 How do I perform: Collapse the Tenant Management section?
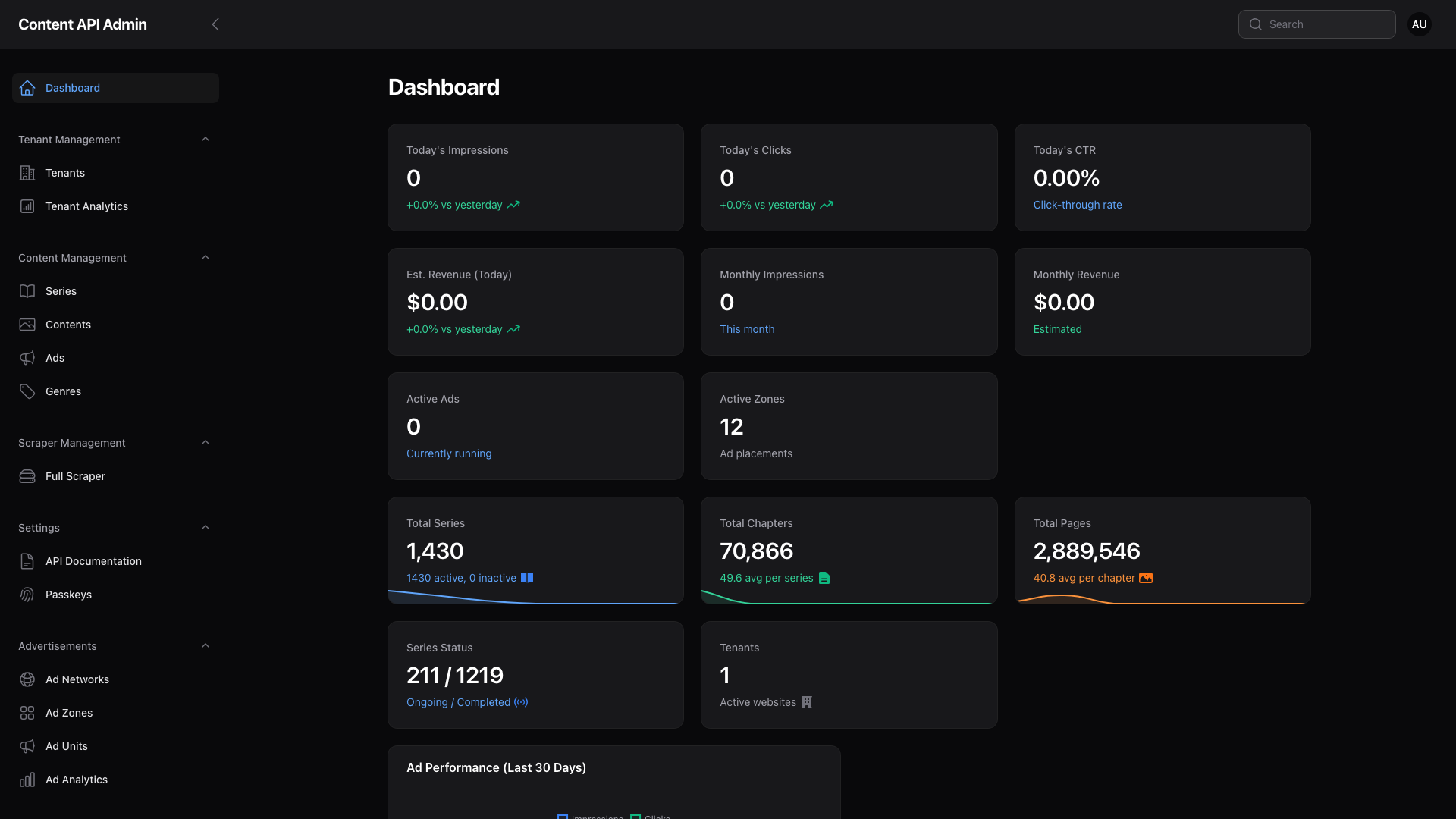click(206, 140)
